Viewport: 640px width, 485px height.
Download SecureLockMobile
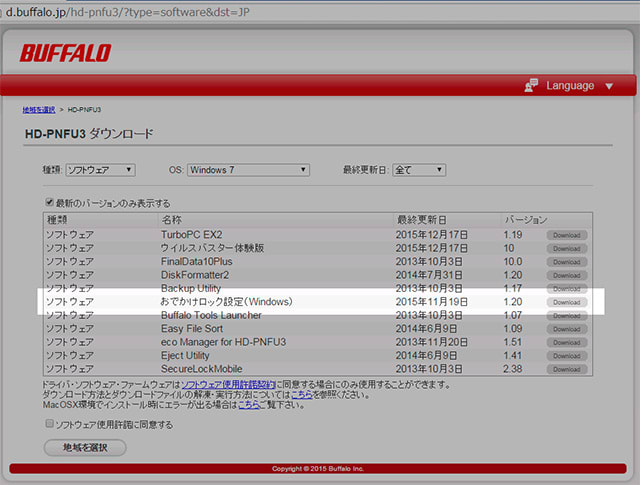tap(567, 369)
